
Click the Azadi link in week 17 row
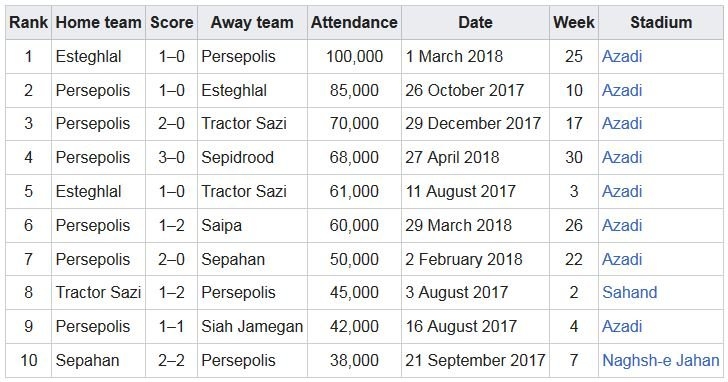coord(622,123)
